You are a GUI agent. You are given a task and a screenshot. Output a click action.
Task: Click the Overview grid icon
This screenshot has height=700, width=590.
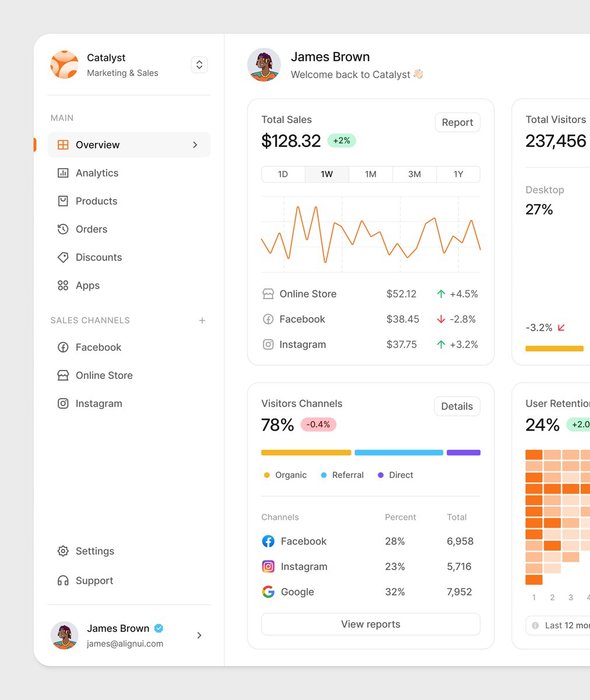pos(63,145)
